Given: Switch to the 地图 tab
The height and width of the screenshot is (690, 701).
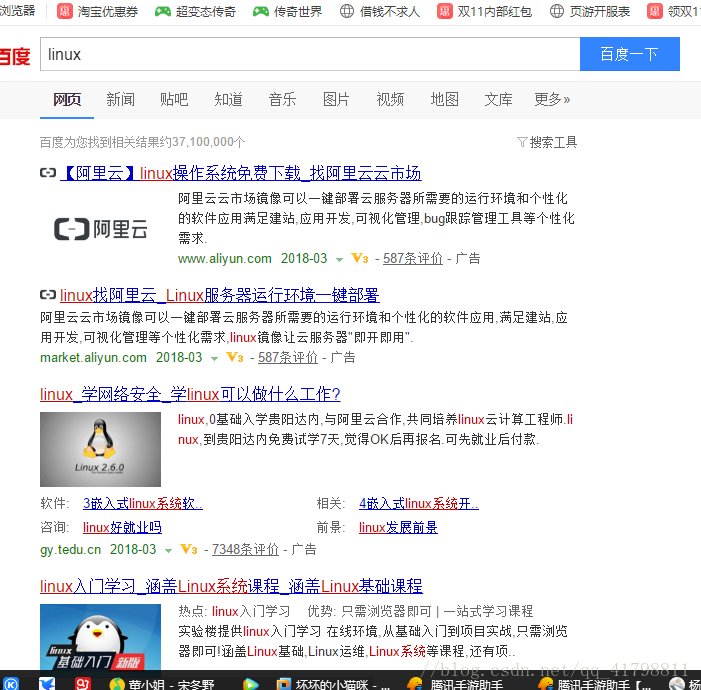Looking at the screenshot, I should [x=444, y=99].
